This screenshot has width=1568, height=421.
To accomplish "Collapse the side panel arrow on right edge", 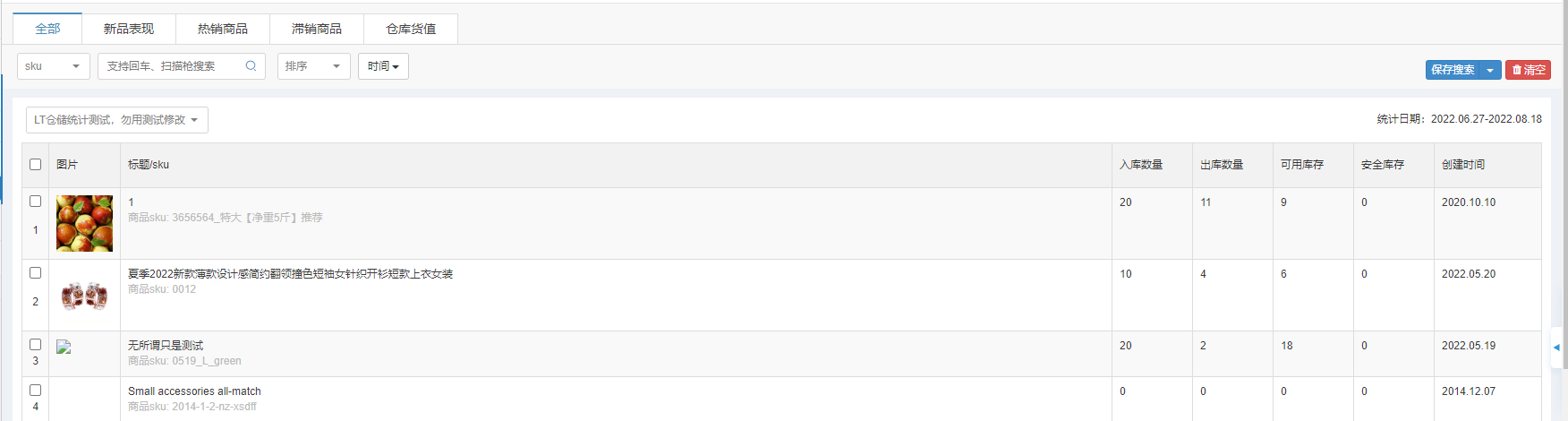I will (1557, 348).
